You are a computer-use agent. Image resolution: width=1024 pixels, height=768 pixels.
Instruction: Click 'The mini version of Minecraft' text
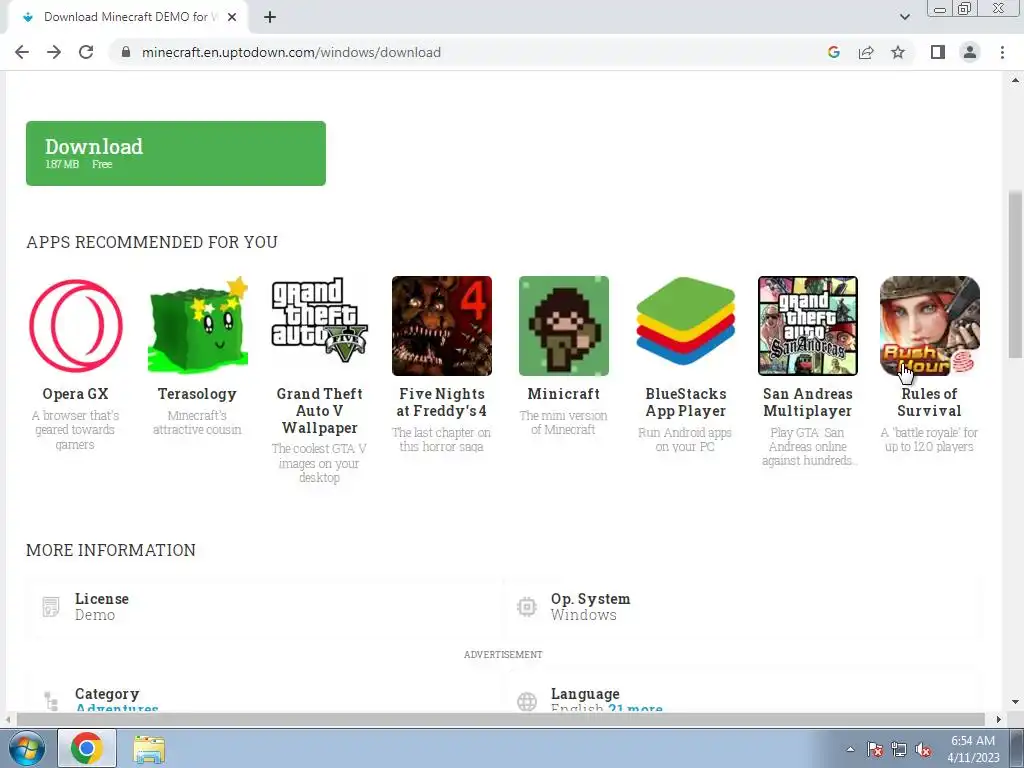[564, 423]
